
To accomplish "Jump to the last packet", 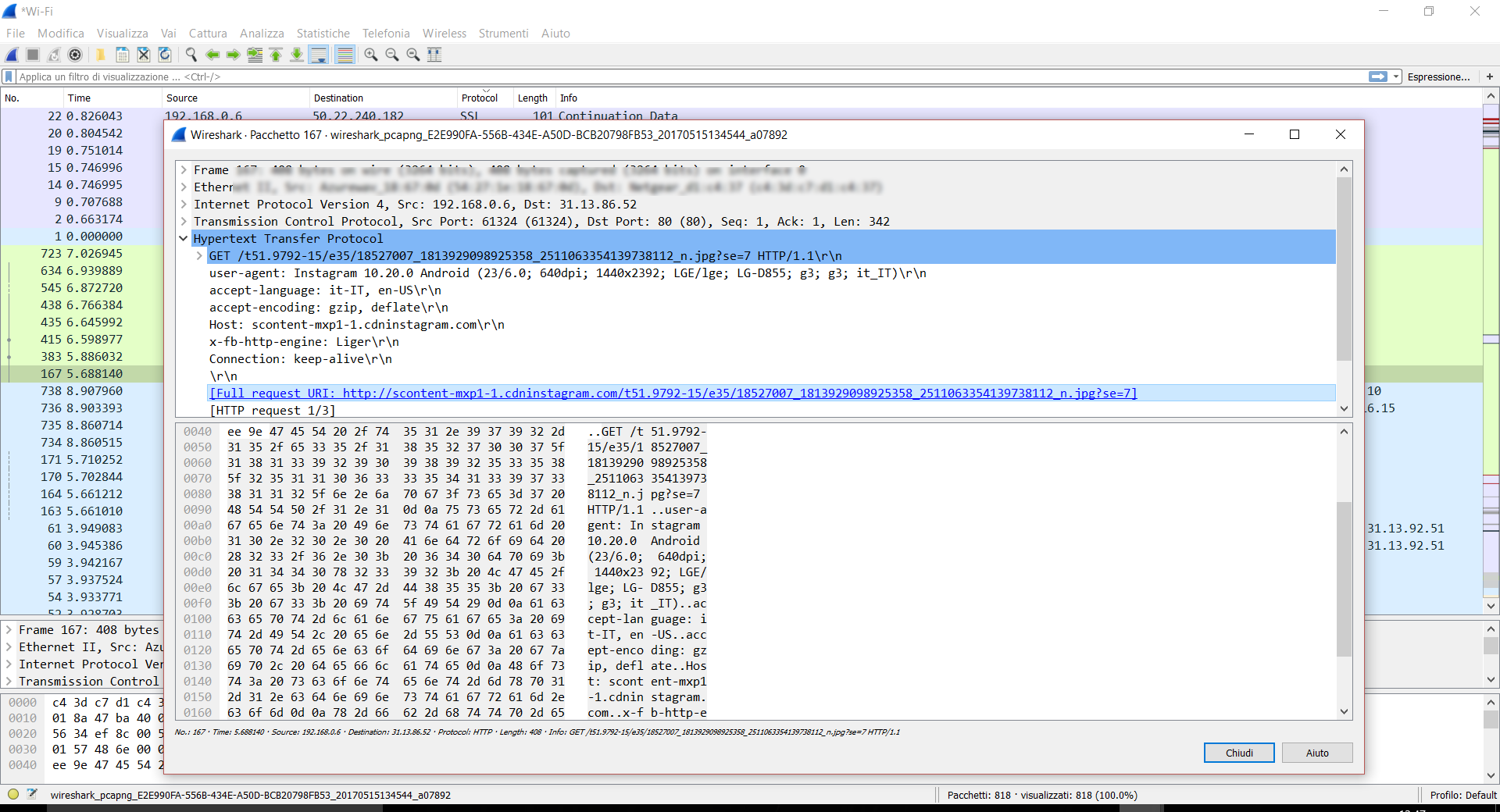I will tap(297, 55).
